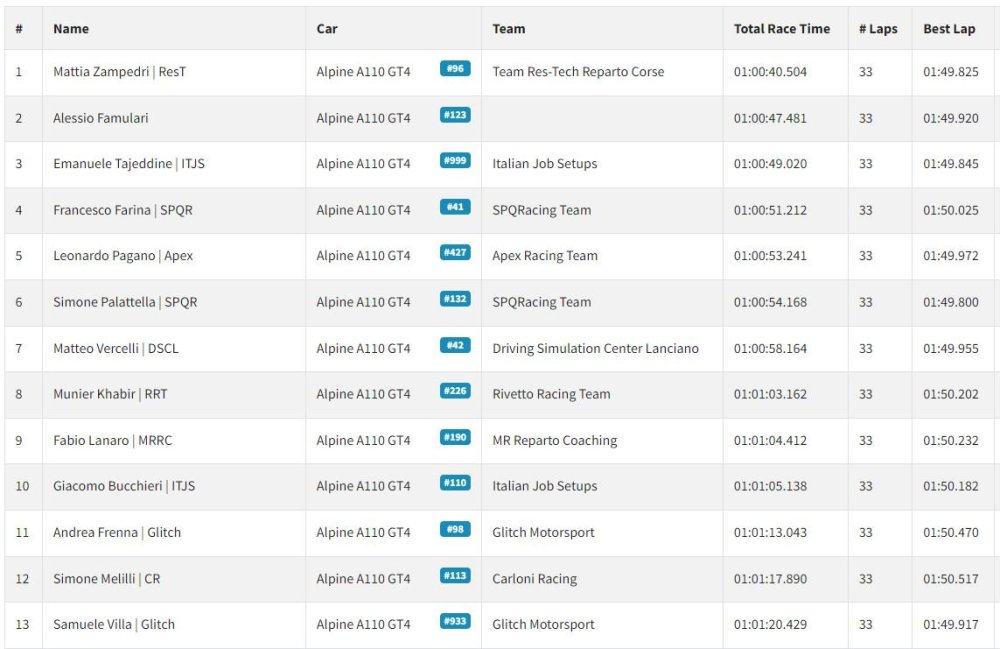The height and width of the screenshot is (649, 1000).
Task: Click the Total Race Time column header
Action: (781, 29)
